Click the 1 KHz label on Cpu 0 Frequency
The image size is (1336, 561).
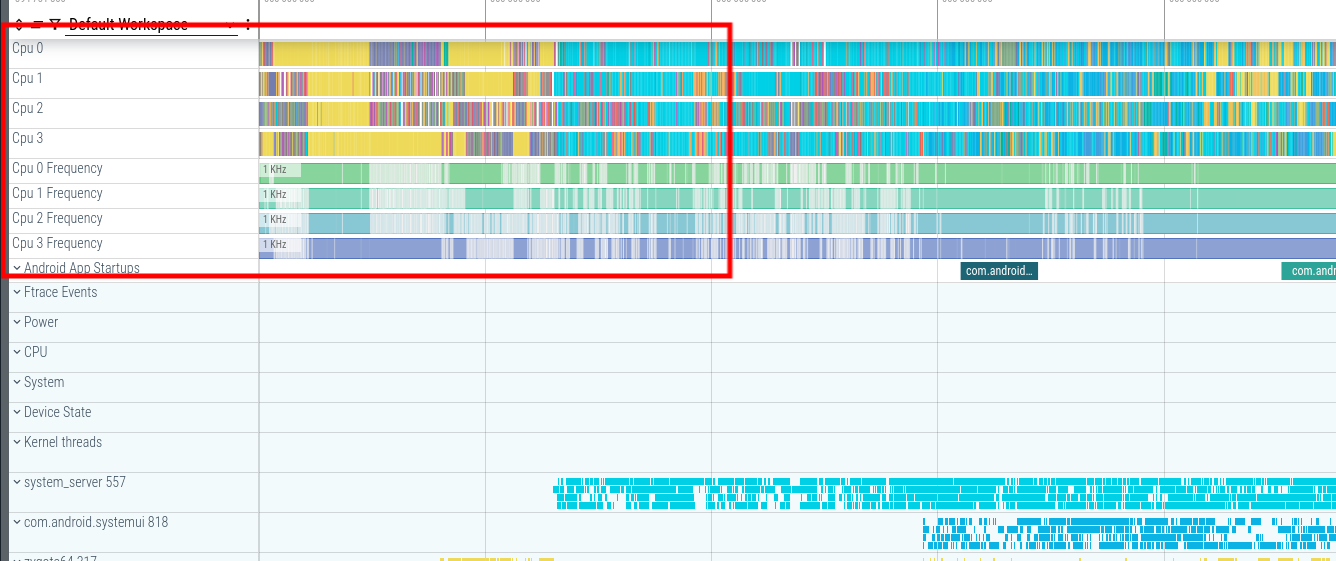pos(275,170)
